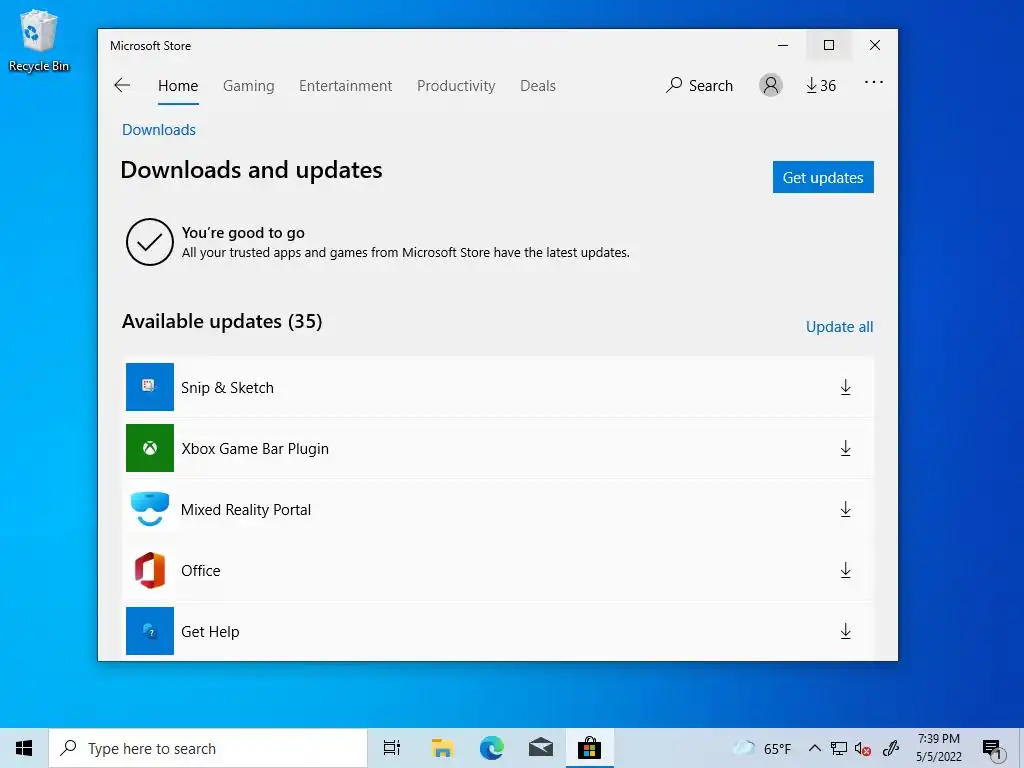The height and width of the screenshot is (768, 1024).
Task: Maximize the Microsoft Store window
Action: click(828, 45)
